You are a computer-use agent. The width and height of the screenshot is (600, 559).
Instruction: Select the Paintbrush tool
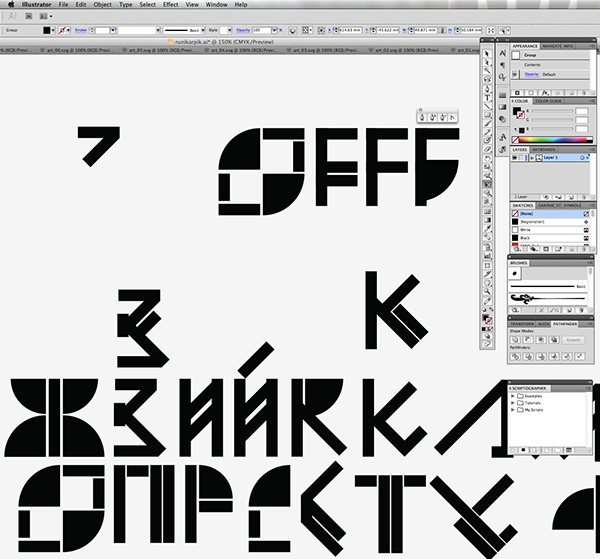click(x=487, y=124)
